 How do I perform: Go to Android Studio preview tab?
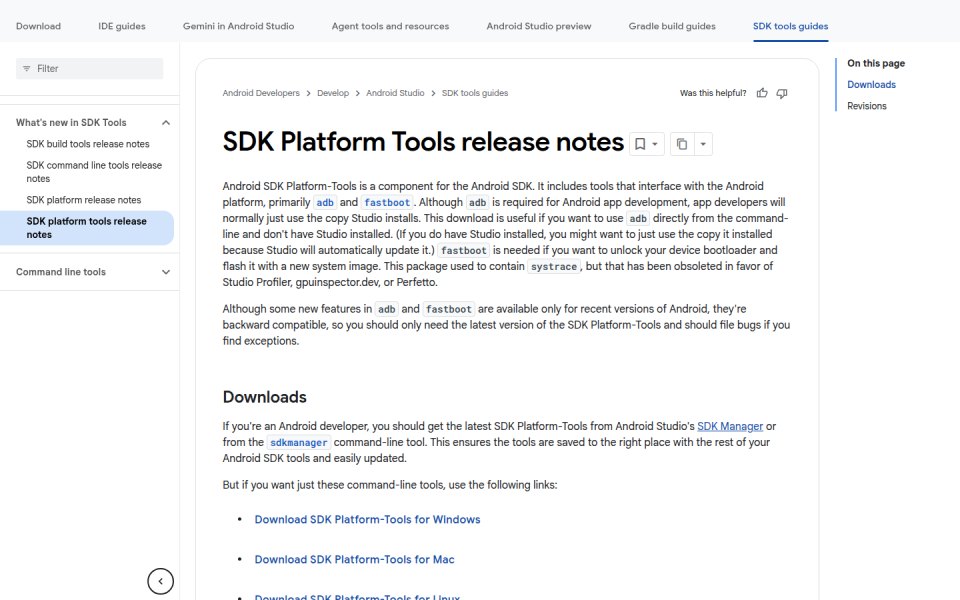point(539,26)
